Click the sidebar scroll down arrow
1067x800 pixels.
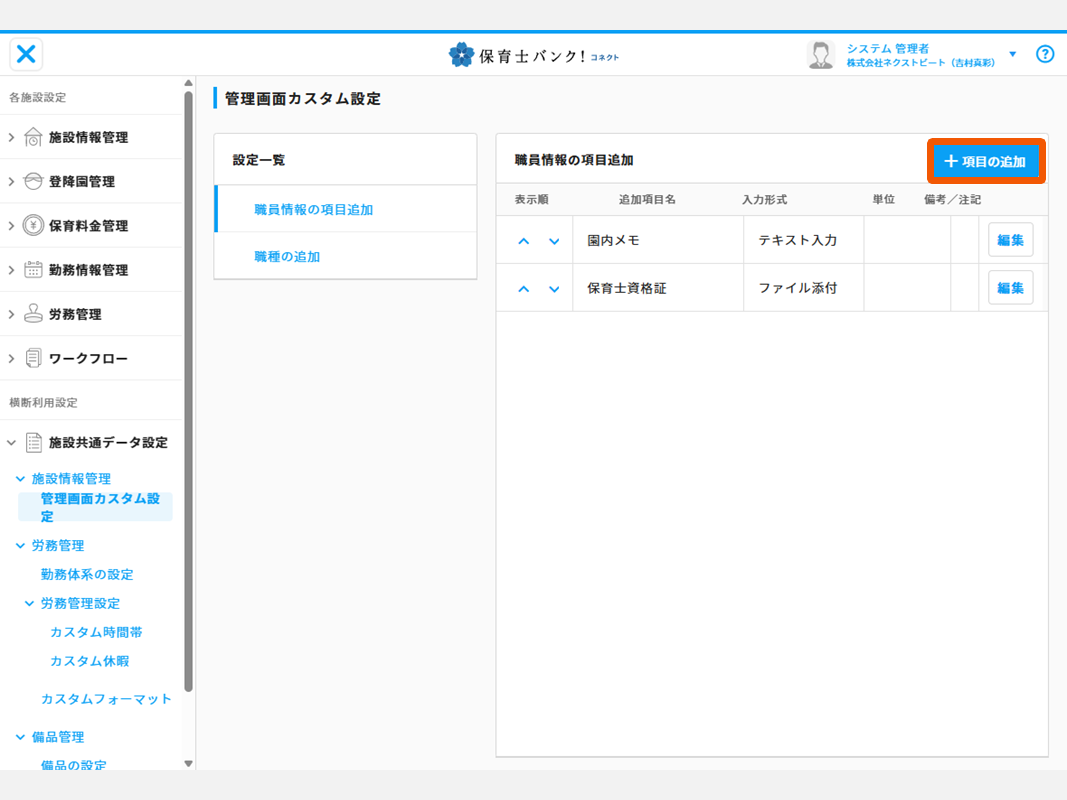click(188, 764)
